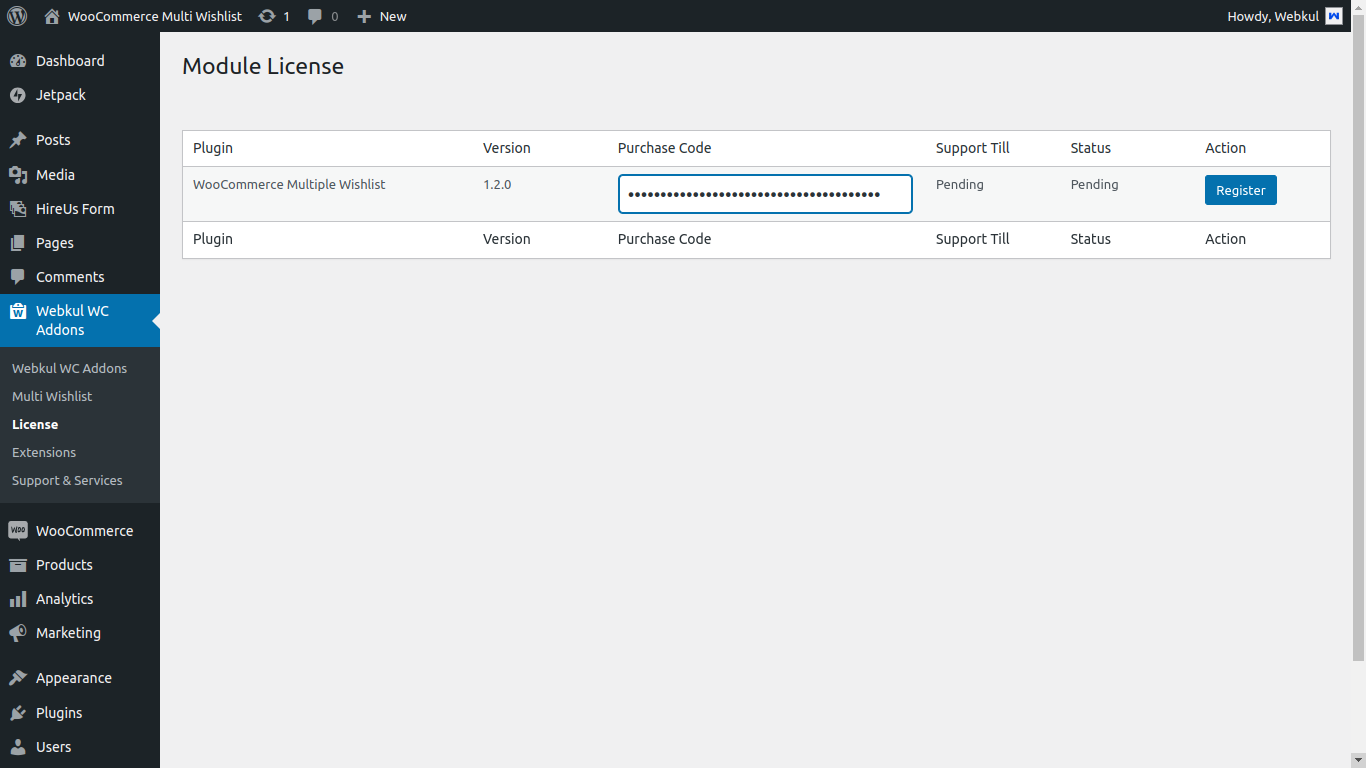Screen dimensions: 1366x768
Task: Click New in the admin toolbar
Action: 381,16
